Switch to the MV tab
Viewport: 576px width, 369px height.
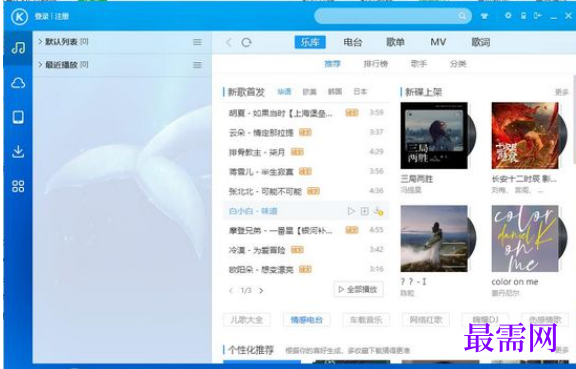(x=438, y=42)
